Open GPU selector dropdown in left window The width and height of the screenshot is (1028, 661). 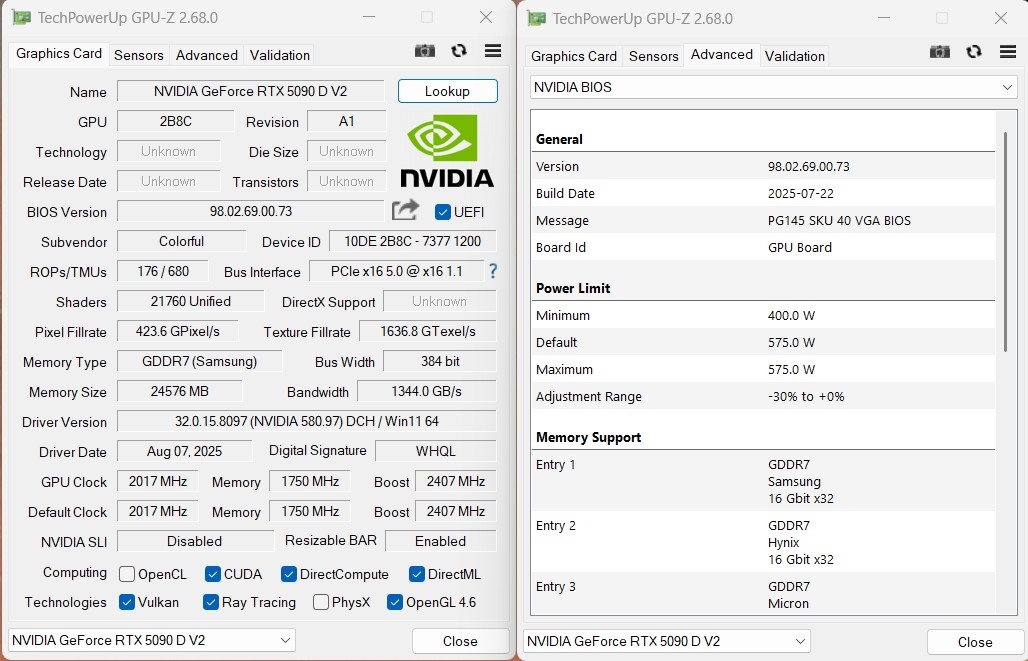[x=152, y=640]
